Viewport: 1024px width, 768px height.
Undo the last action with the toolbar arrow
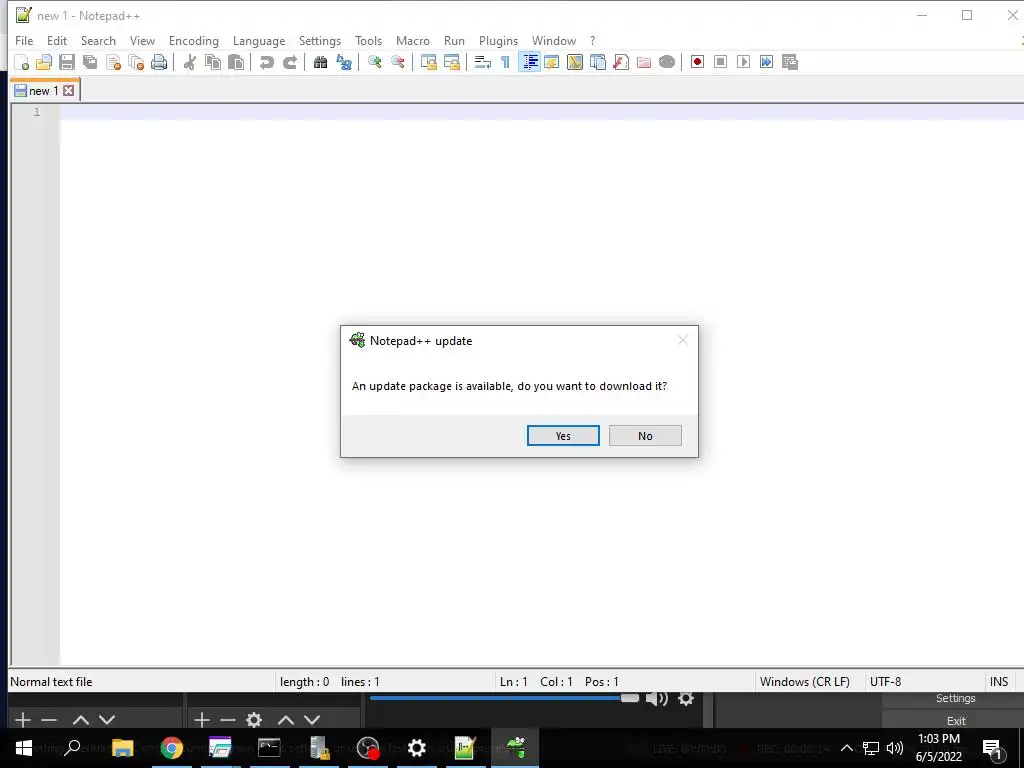(x=266, y=62)
